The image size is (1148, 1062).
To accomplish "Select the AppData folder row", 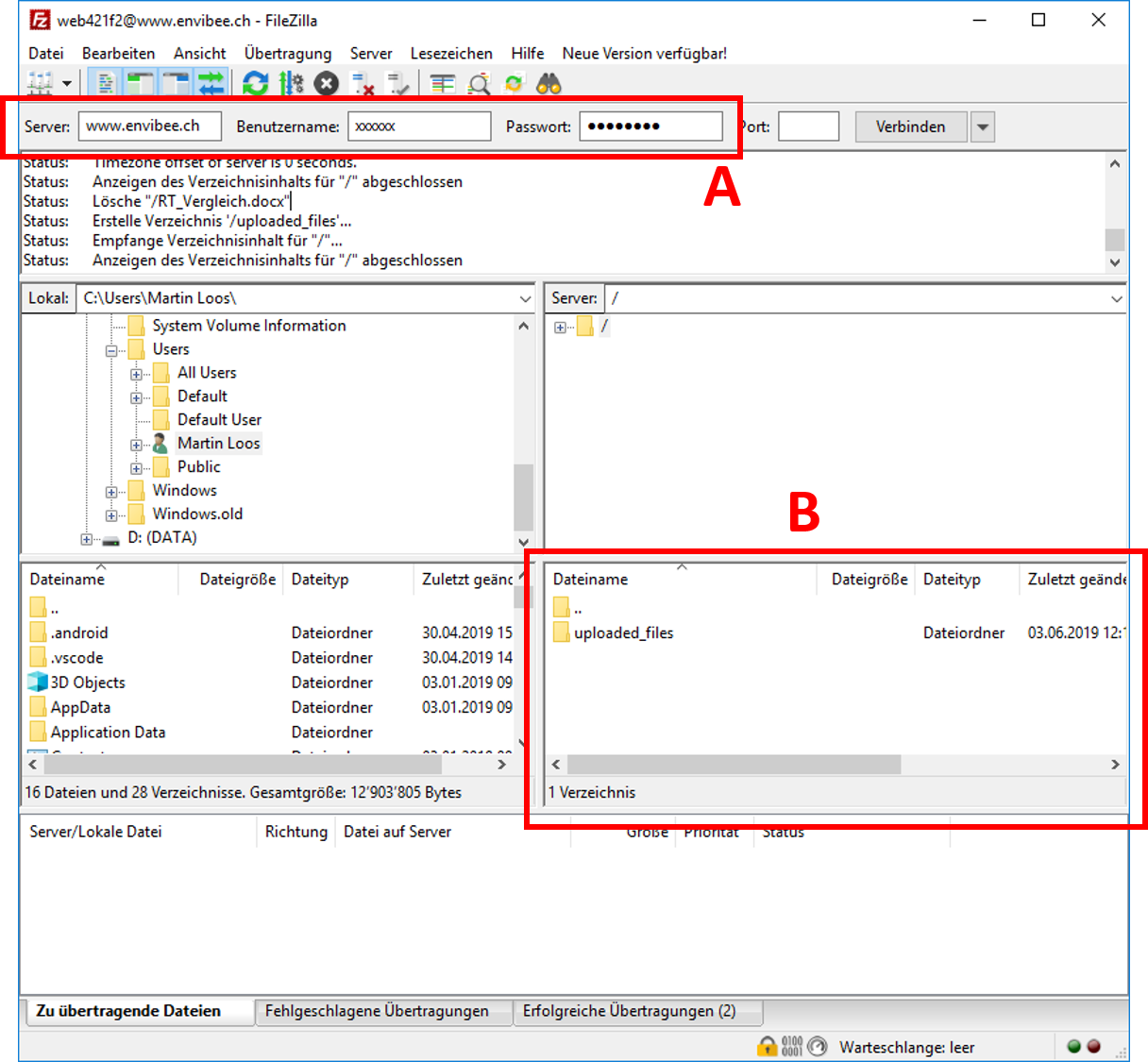I will [x=271, y=707].
